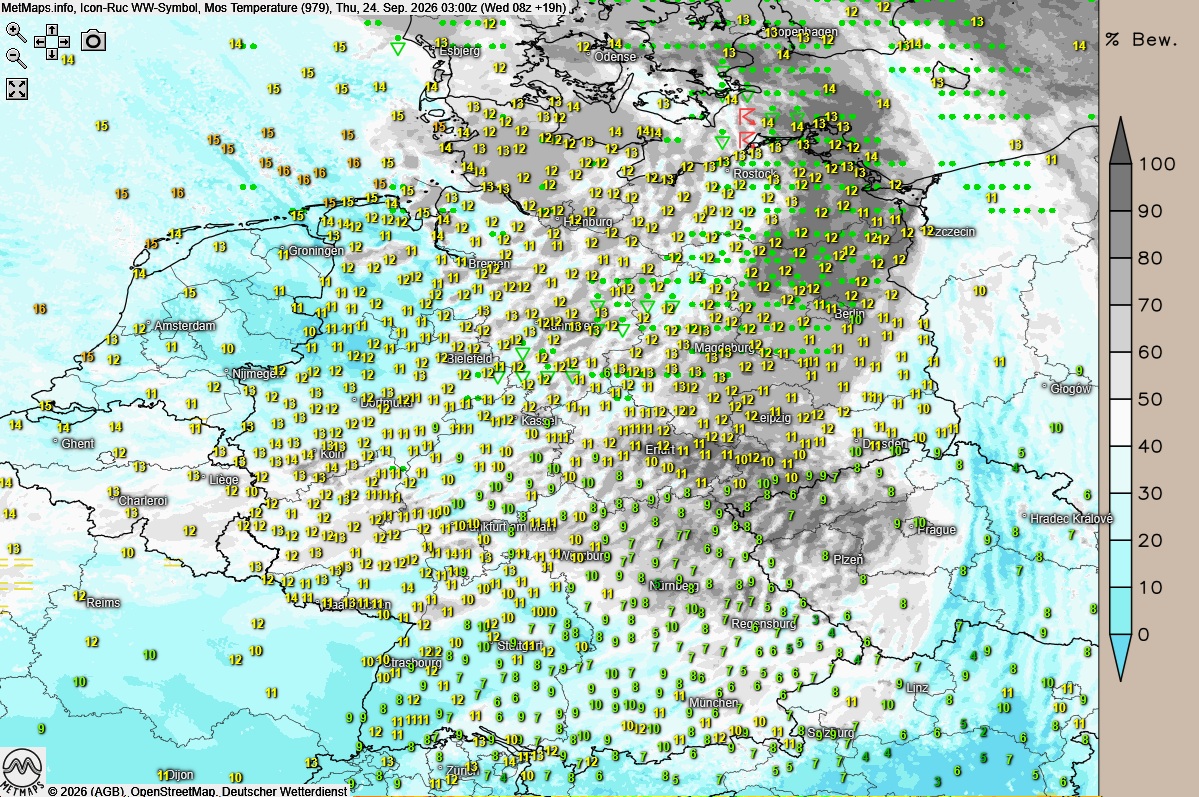Viewport: 1199px width, 797px height.
Task: Click the green shower triangle near Esbjerg
Action: click(x=398, y=48)
